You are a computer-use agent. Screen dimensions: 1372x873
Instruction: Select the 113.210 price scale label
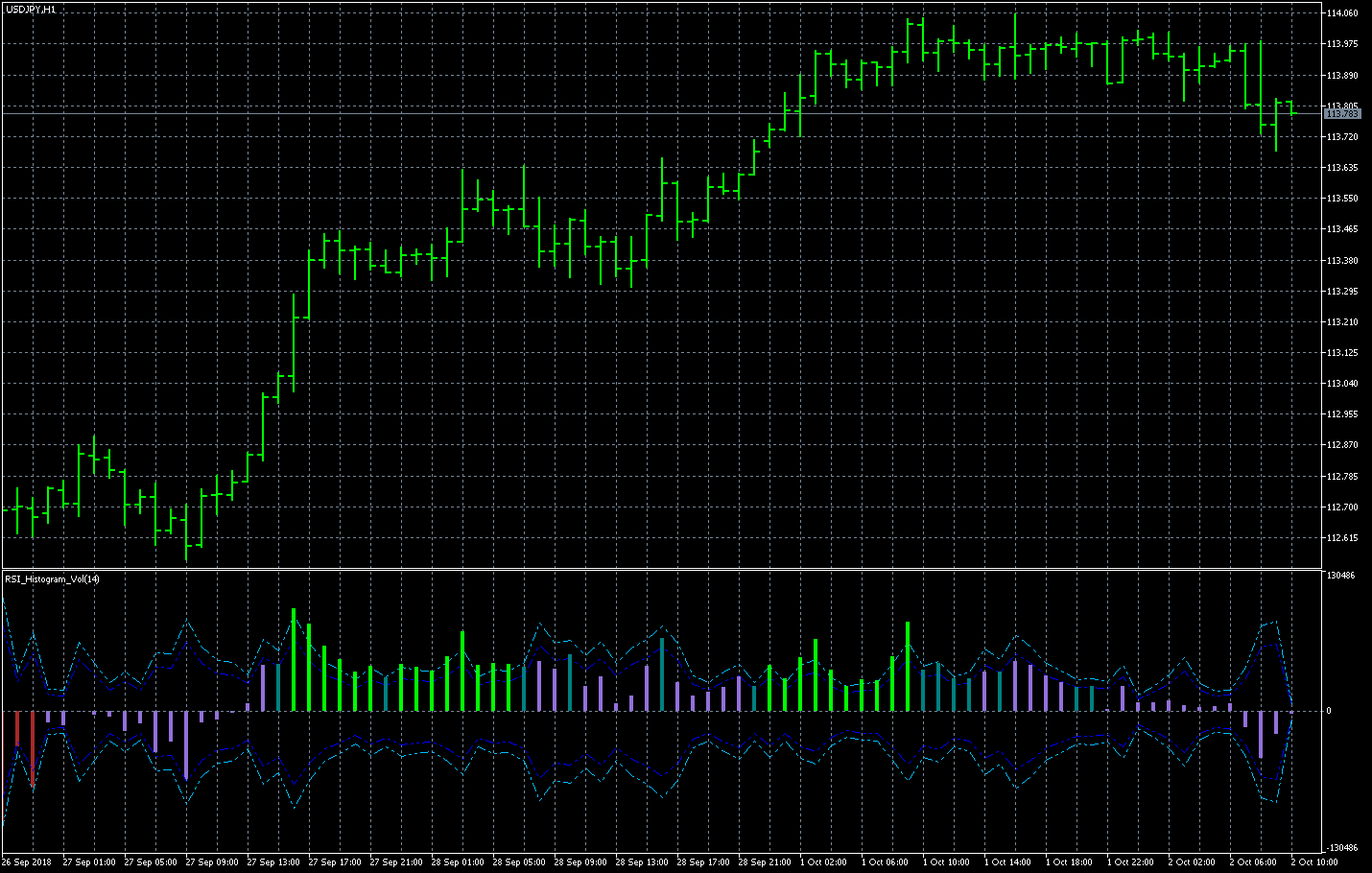pyautogui.click(x=1342, y=322)
